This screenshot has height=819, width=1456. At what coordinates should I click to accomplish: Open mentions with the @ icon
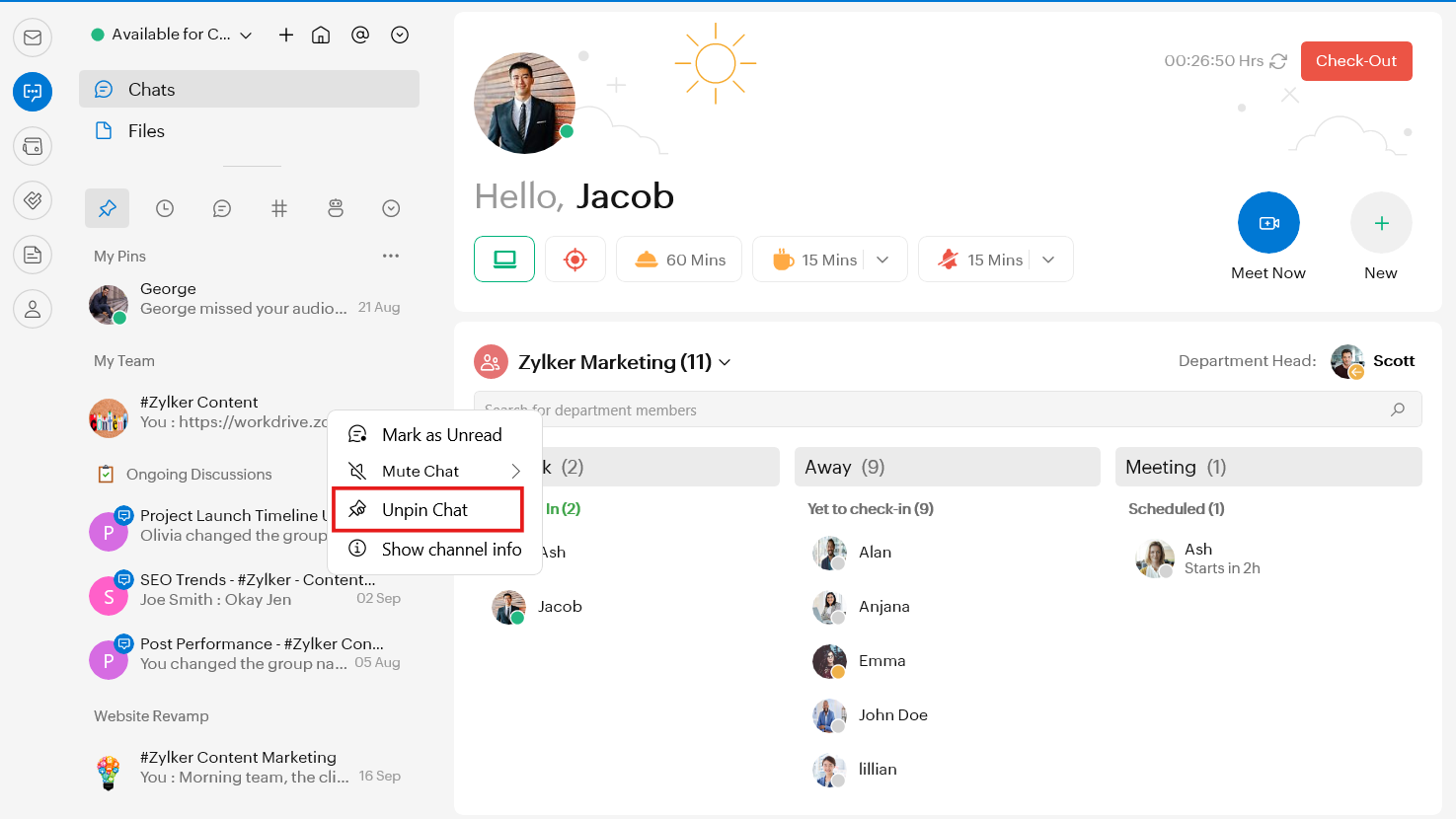[360, 35]
